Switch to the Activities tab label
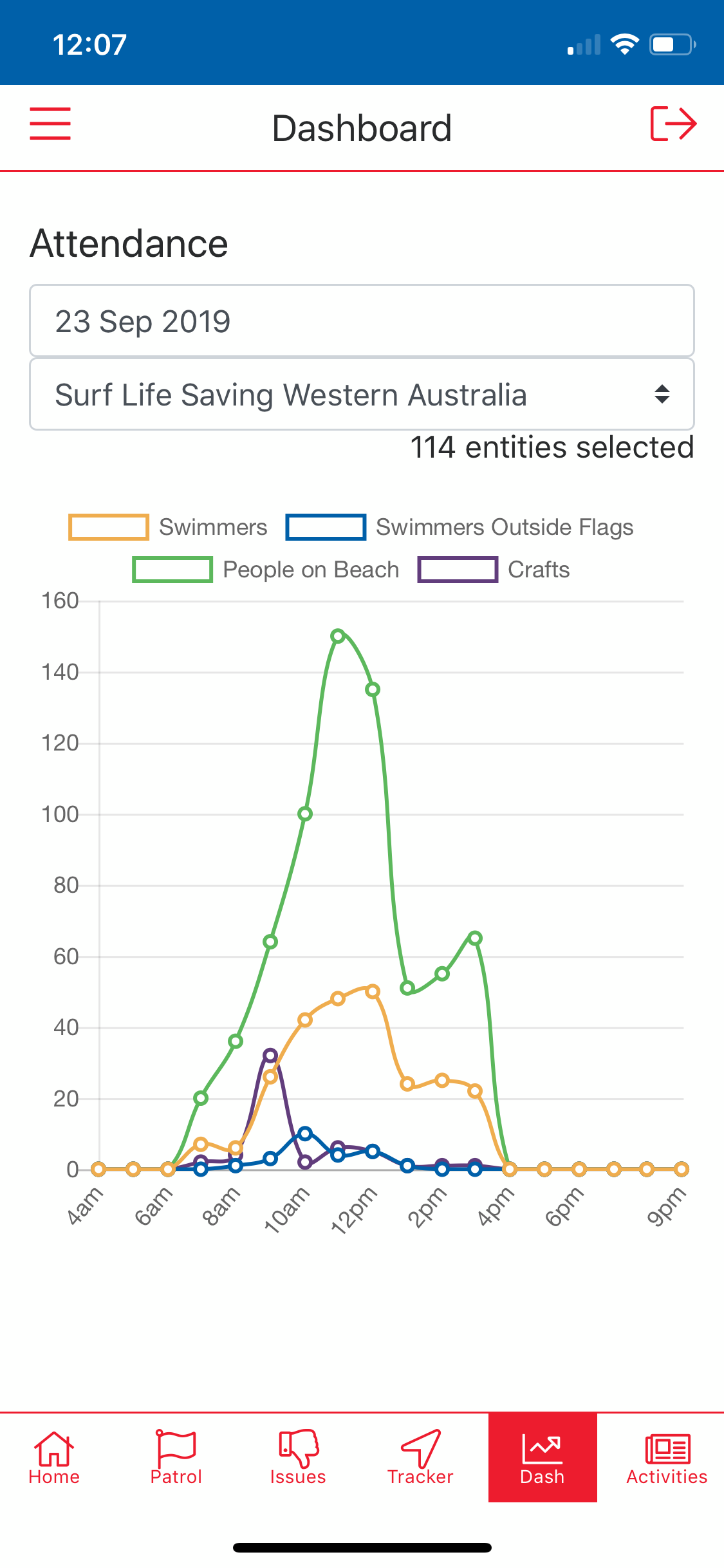Viewport: 724px width, 1568px height. coord(667,1477)
